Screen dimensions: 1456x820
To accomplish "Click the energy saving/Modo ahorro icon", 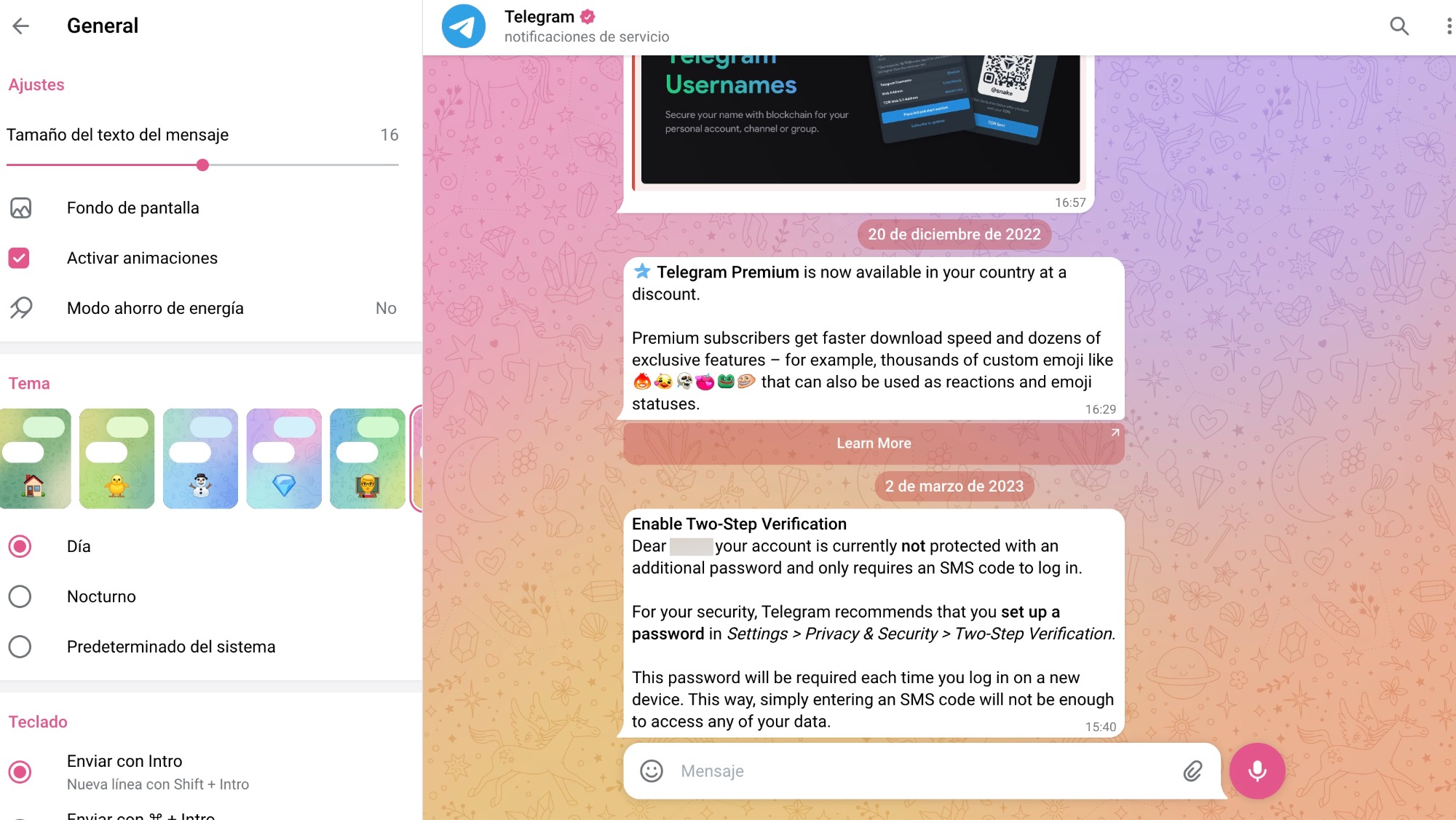I will pos(21,308).
